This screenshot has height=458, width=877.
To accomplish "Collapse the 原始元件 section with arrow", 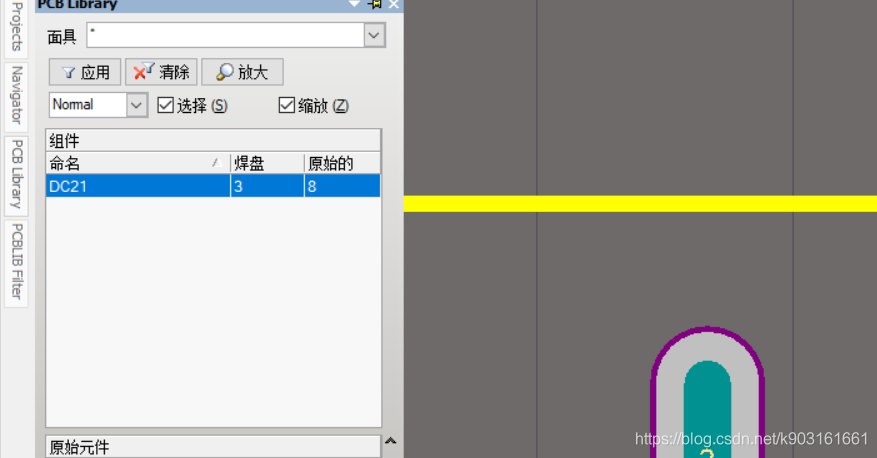I will pos(390,441).
